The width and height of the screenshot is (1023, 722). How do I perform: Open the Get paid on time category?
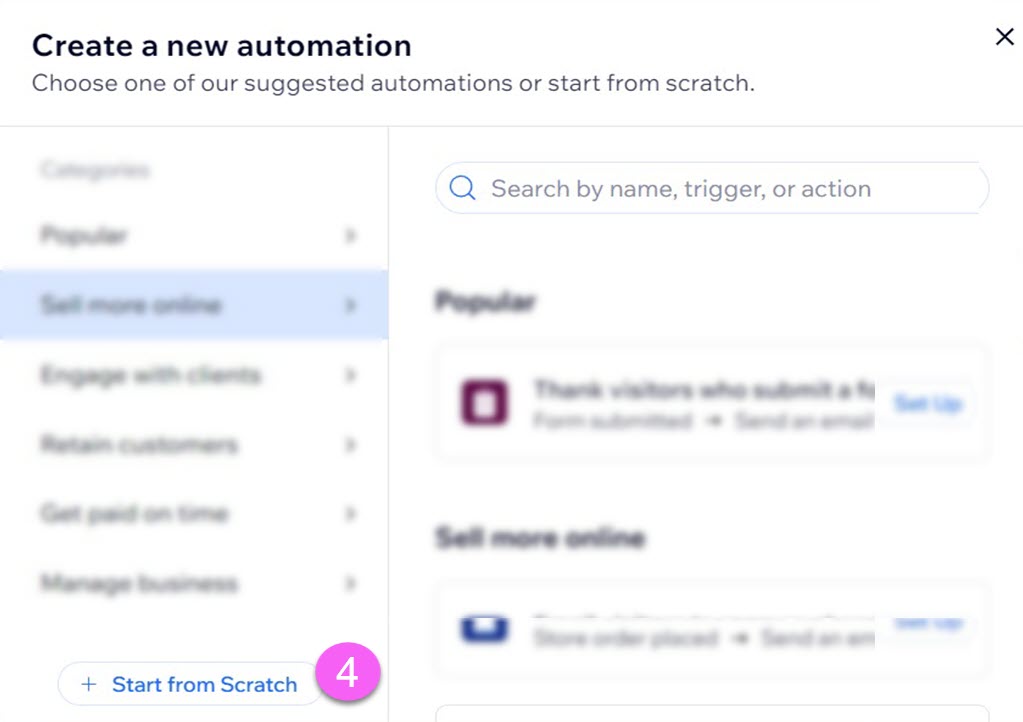[194, 514]
